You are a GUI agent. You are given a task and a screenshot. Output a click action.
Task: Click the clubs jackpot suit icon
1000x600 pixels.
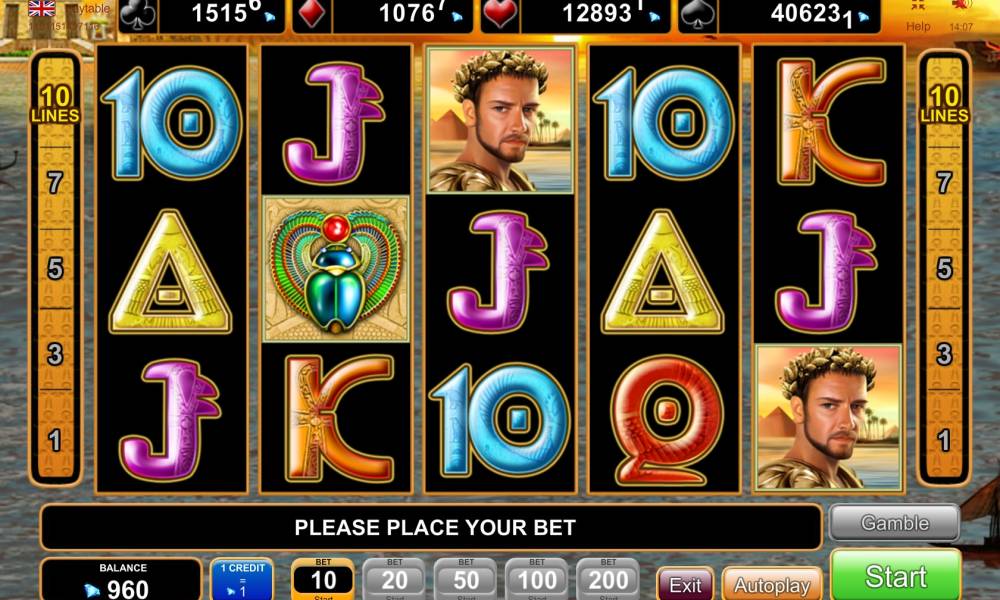click(x=138, y=15)
